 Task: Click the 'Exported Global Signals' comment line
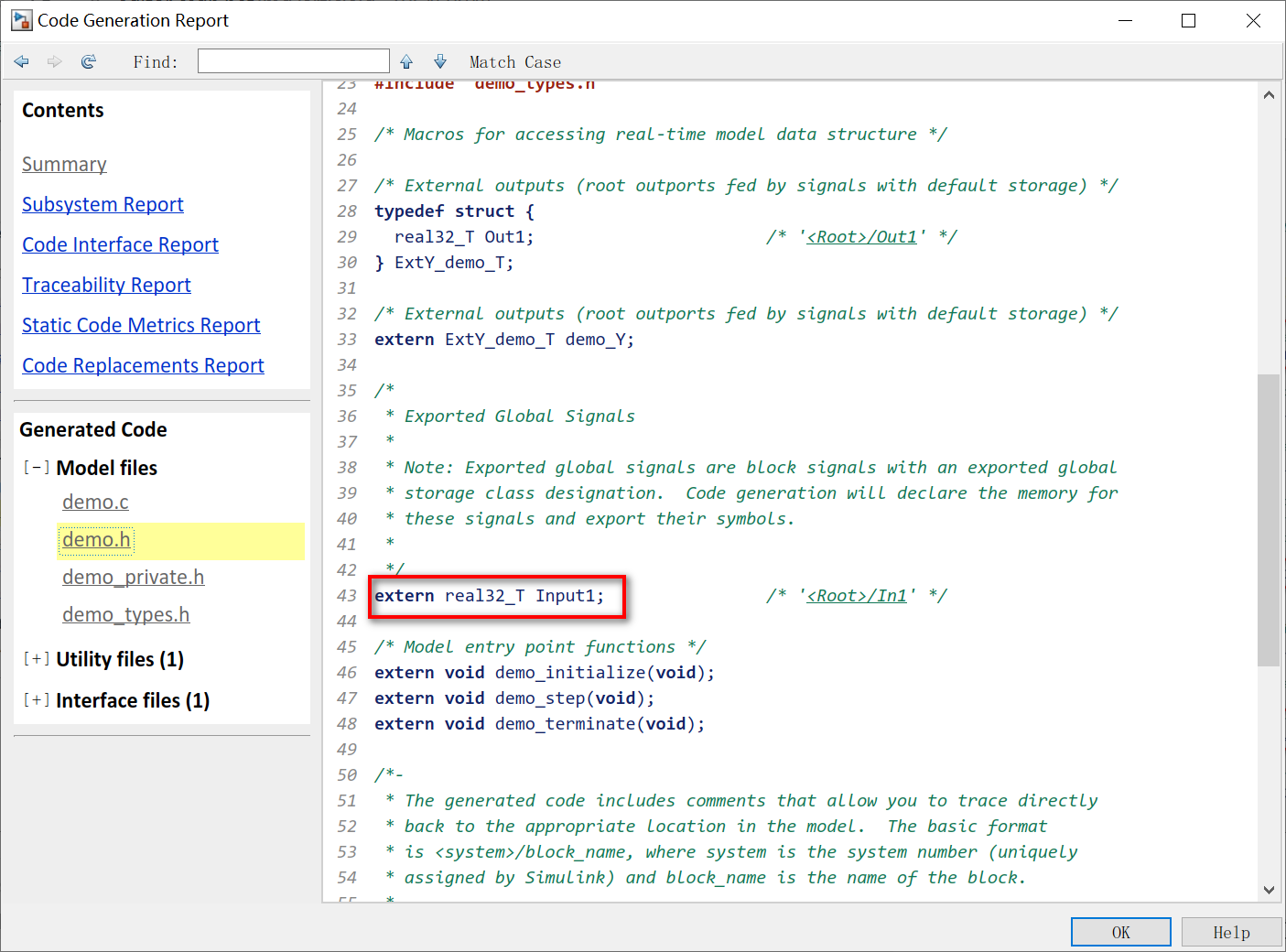click(x=520, y=416)
